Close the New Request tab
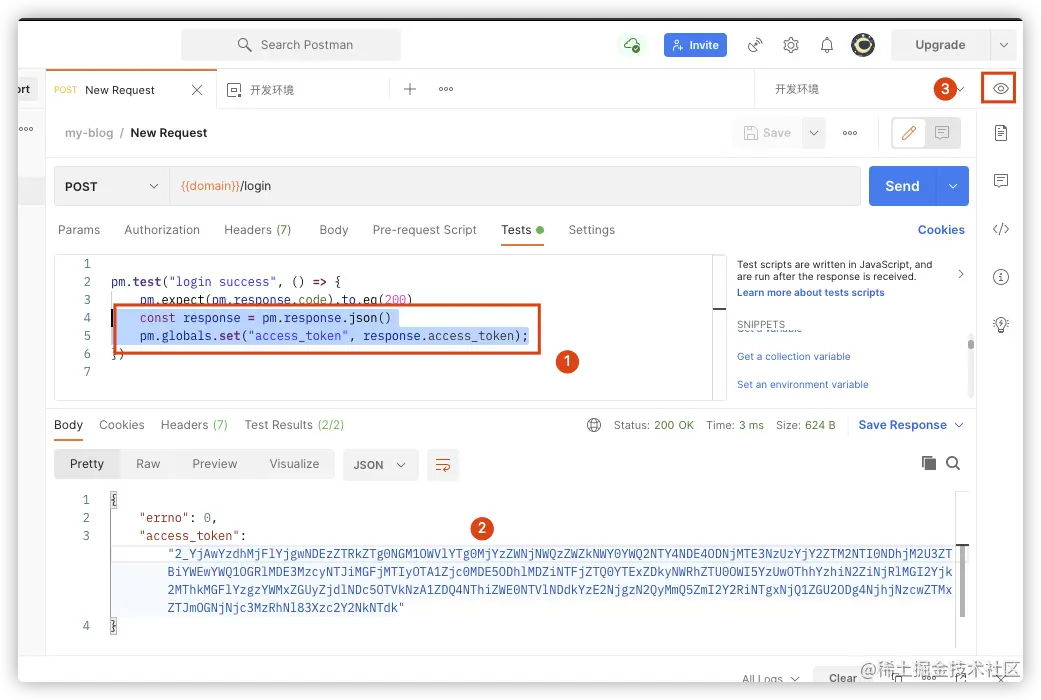The image size is (1041, 700). (x=197, y=90)
